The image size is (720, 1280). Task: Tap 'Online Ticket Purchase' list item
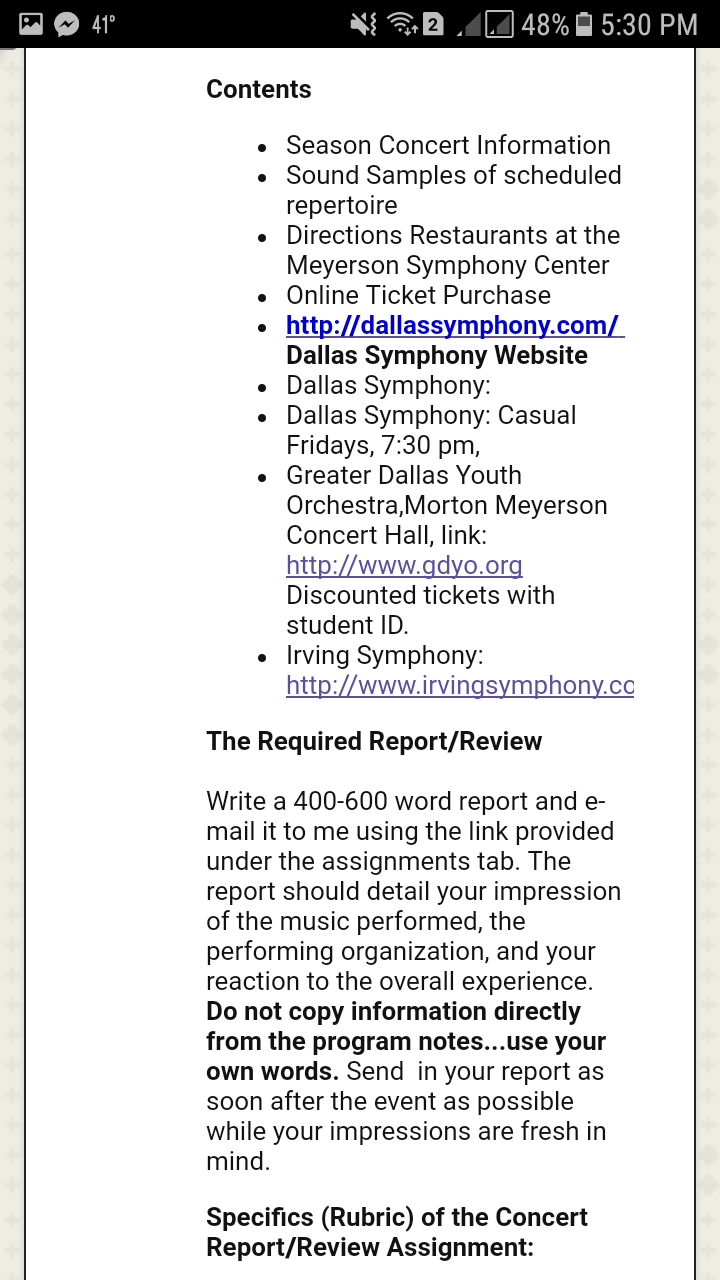pos(418,295)
